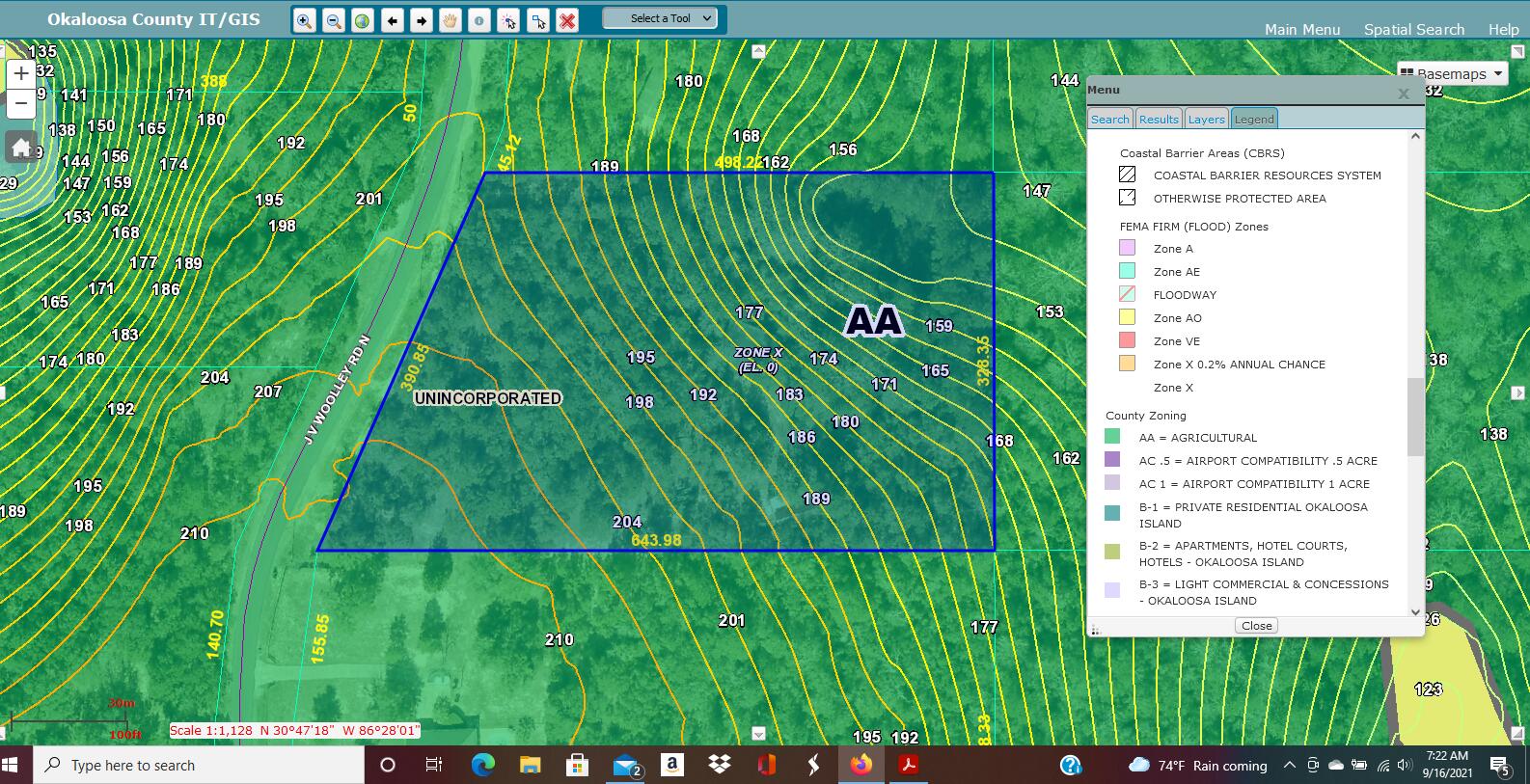Open the Select a Tool dropdown
Screen dimensions: 1530x784
click(660, 18)
